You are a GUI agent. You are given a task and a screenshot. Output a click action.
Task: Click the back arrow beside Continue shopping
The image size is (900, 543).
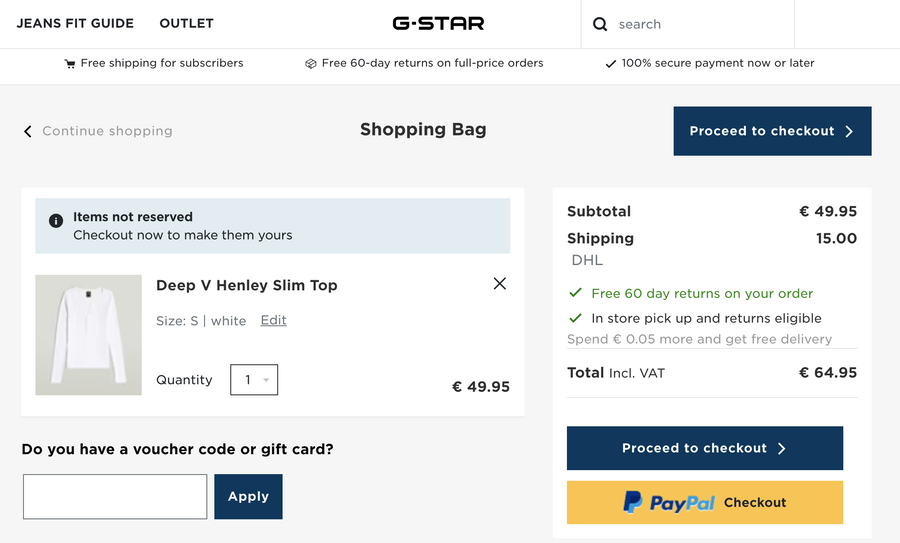(x=28, y=131)
